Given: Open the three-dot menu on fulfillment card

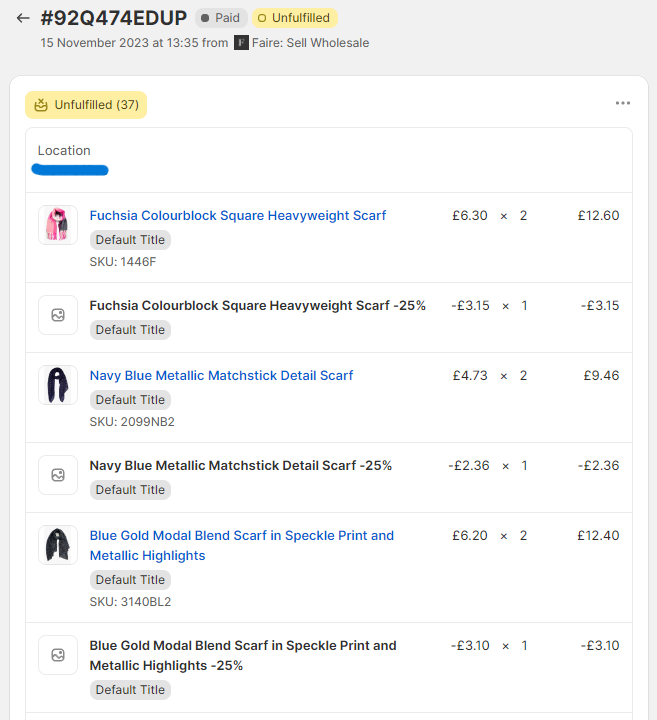Looking at the screenshot, I should click(x=623, y=103).
